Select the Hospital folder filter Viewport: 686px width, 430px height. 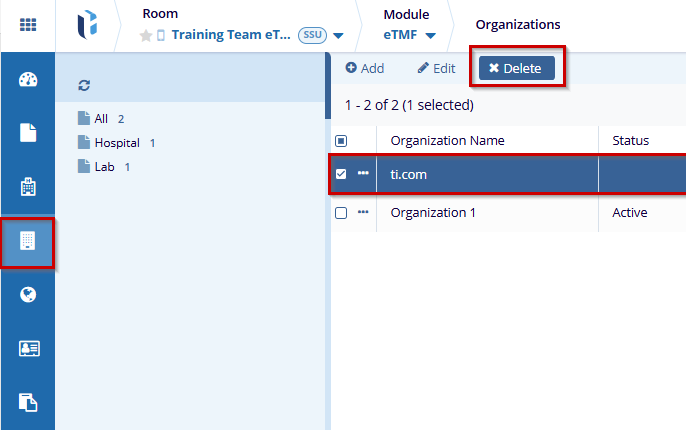coord(116,143)
